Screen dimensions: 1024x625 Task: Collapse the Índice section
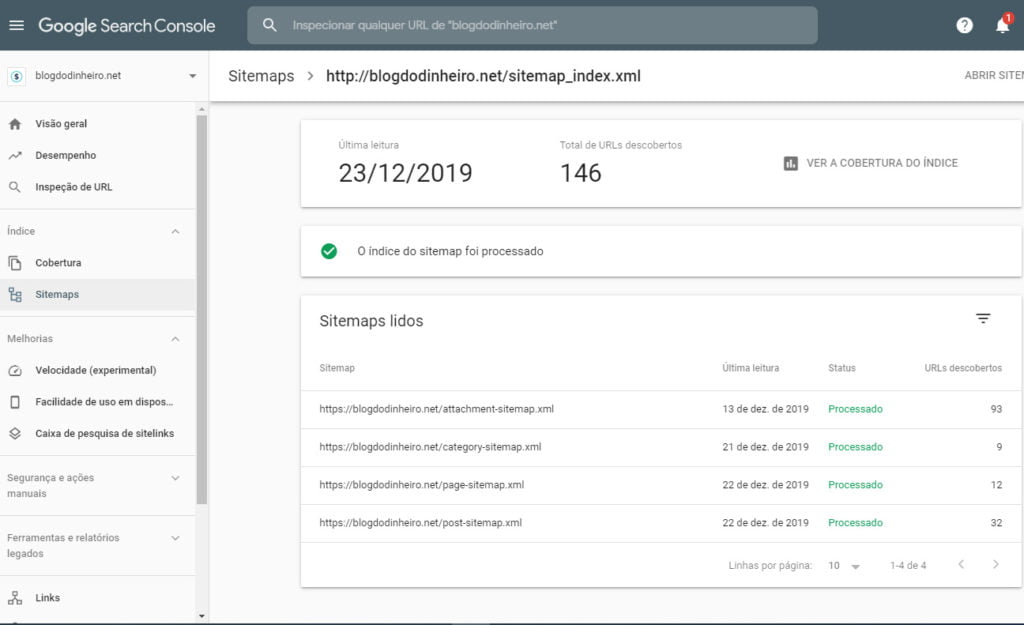[x=175, y=231]
